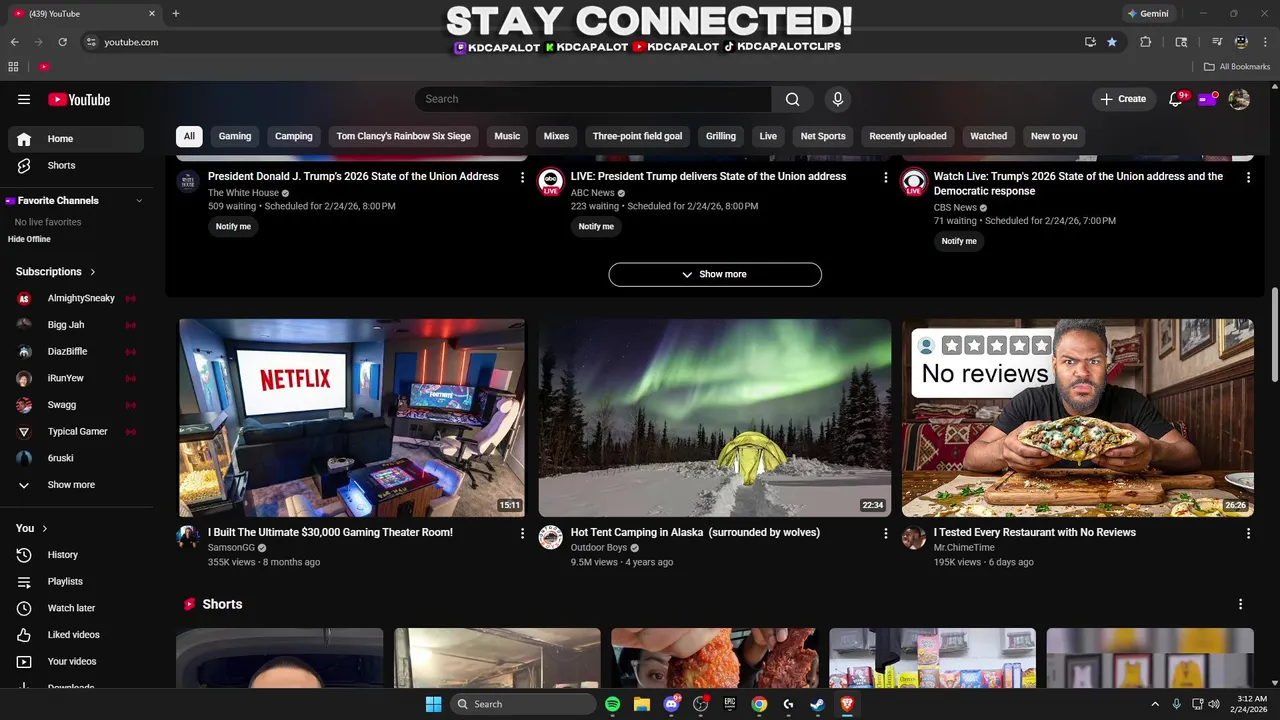1280x720 pixels.
Task: Open the Gemini button in title bar
Action: 1147,14
